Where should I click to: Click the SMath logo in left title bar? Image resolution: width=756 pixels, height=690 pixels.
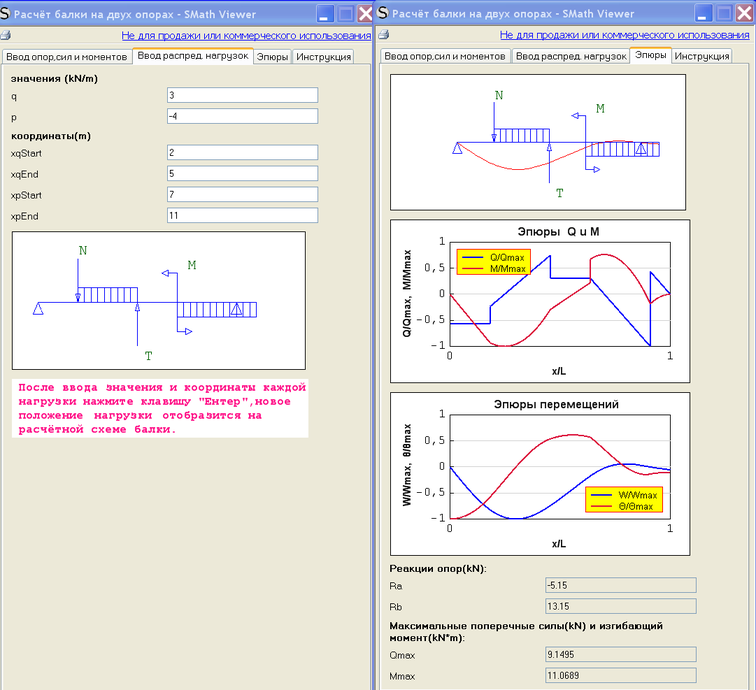point(7,13)
